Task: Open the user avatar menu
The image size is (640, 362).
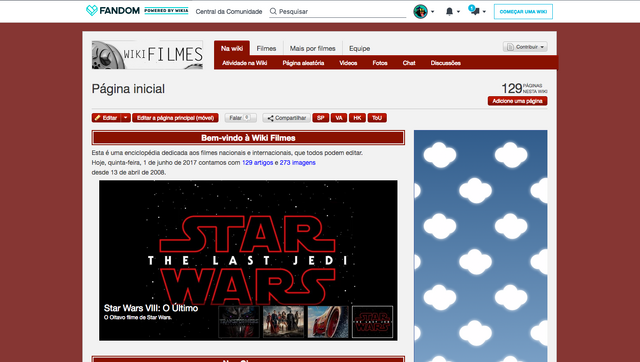Action: click(x=420, y=11)
